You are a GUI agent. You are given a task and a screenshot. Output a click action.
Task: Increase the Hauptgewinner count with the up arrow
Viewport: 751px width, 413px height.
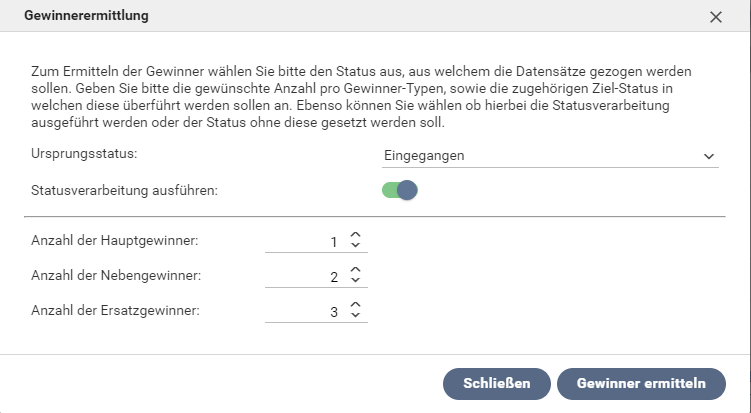[x=355, y=236]
